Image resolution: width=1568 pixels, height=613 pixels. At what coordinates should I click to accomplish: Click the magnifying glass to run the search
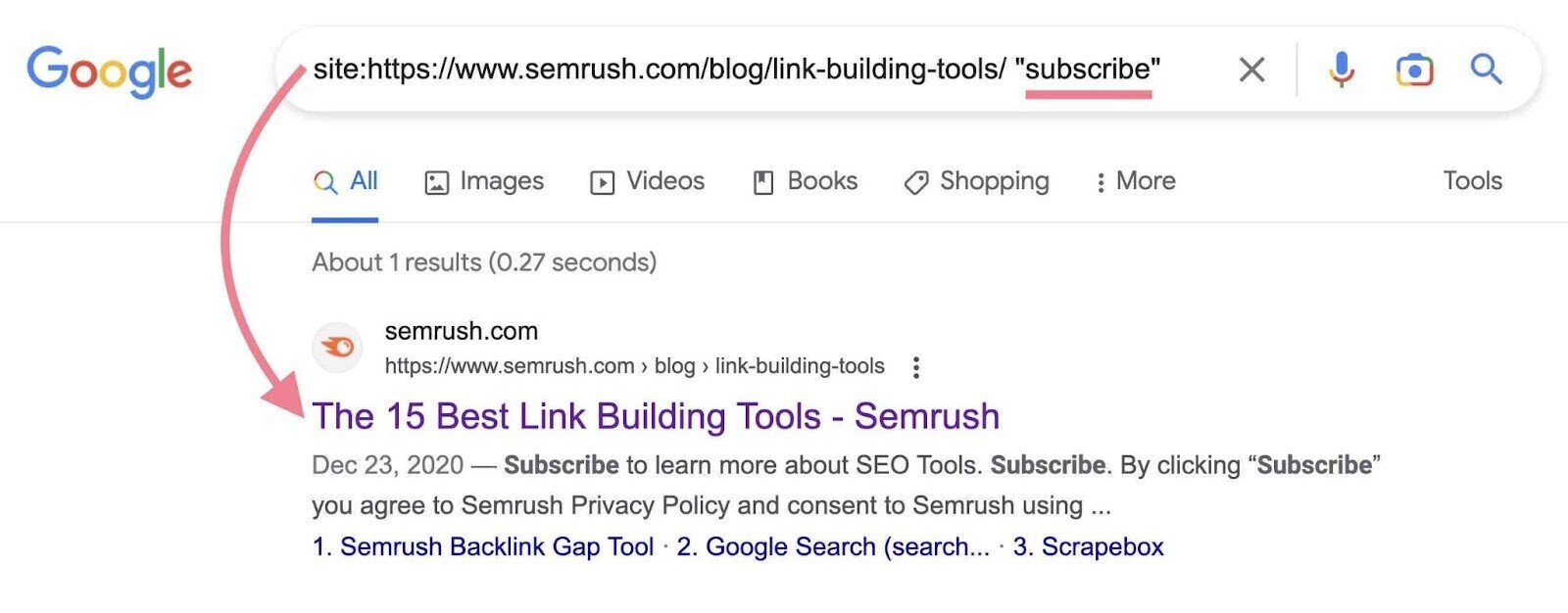pos(1485,69)
